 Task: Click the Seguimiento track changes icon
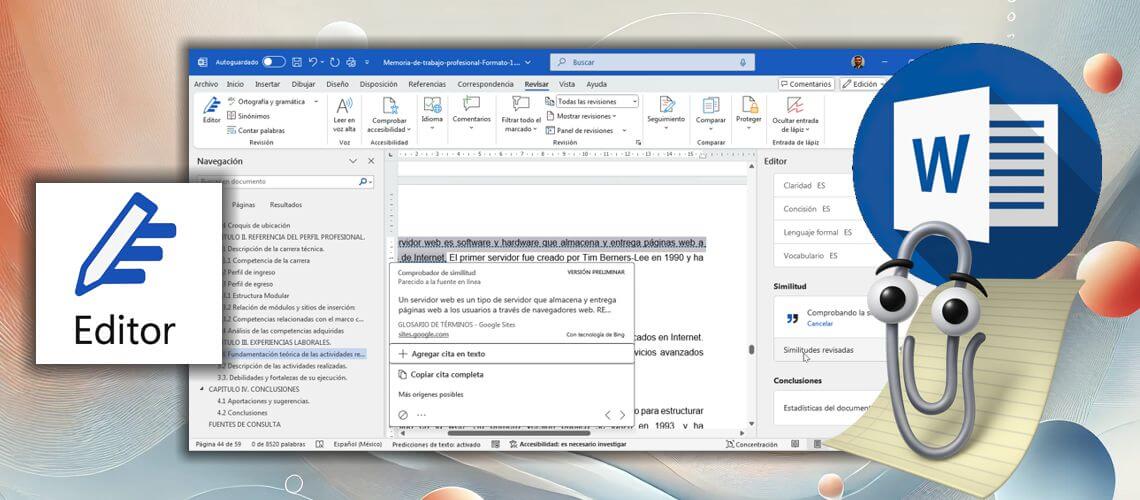pyautogui.click(x=665, y=109)
